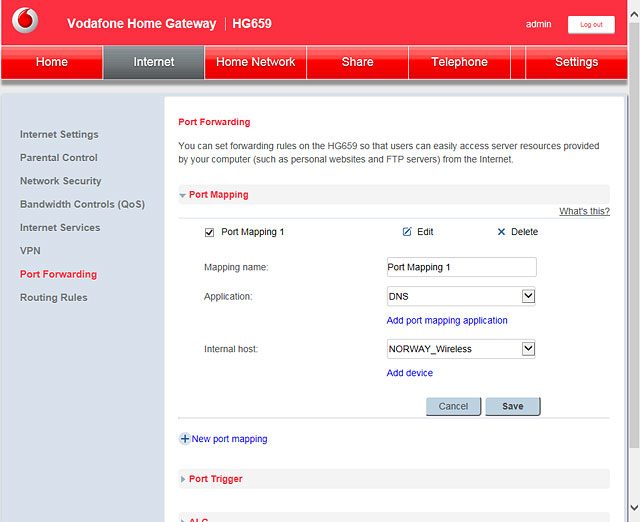Click the Edit pencil icon for Port Mapping 1

click(407, 232)
